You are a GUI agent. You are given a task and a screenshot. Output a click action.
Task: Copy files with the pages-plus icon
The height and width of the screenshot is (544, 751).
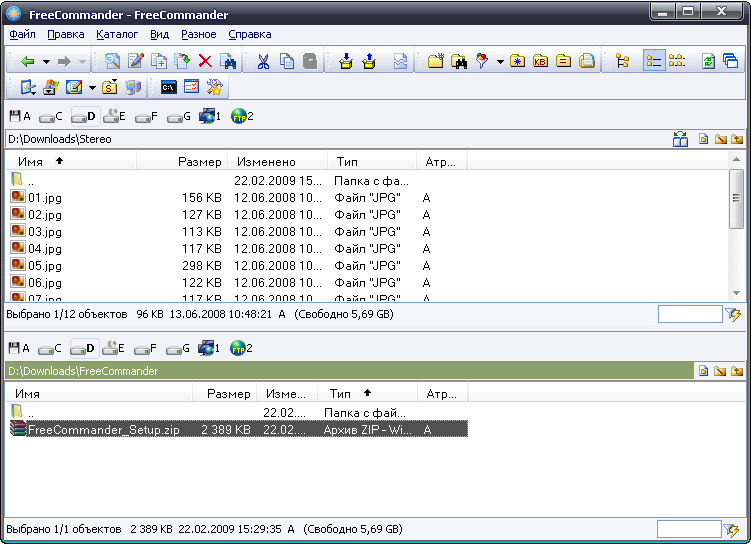pos(159,61)
